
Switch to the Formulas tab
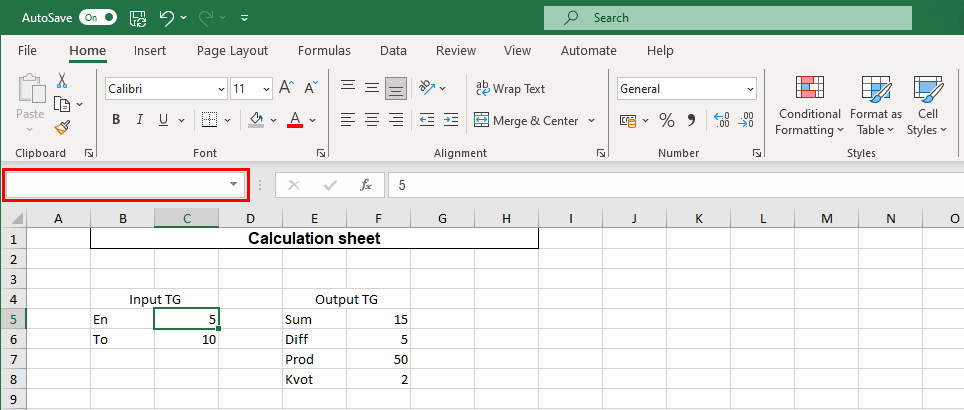coord(324,50)
